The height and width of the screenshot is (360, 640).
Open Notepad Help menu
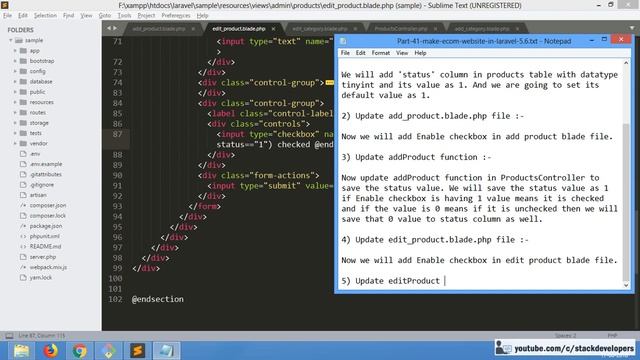[x=420, y=53]
